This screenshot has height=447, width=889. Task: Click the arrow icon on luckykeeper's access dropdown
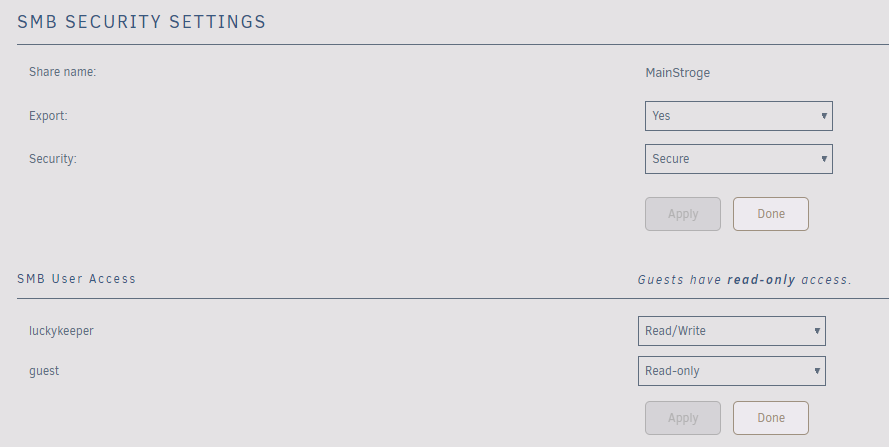point(817,331)
